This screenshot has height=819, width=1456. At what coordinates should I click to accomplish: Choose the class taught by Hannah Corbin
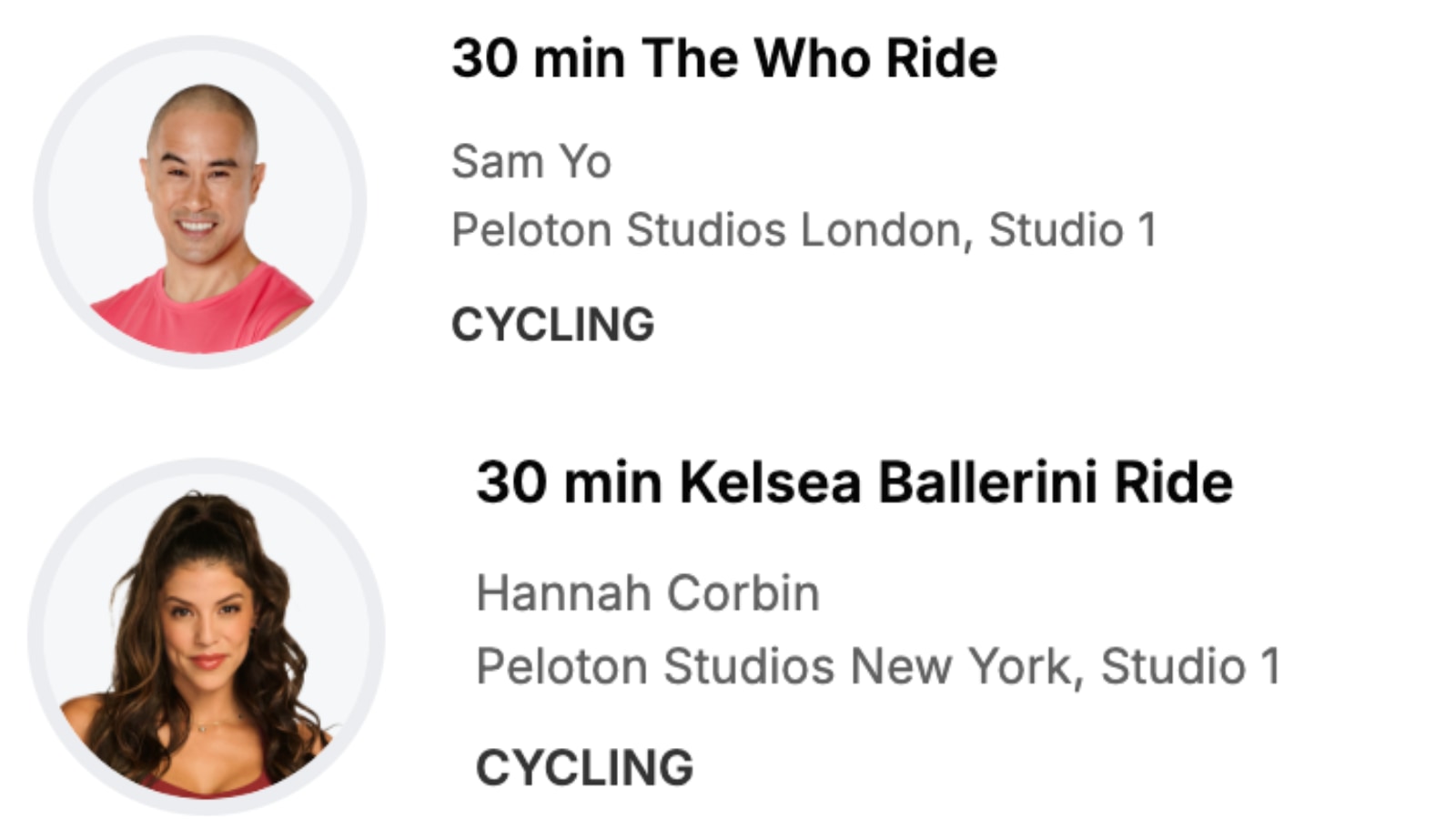pos(854,482)
